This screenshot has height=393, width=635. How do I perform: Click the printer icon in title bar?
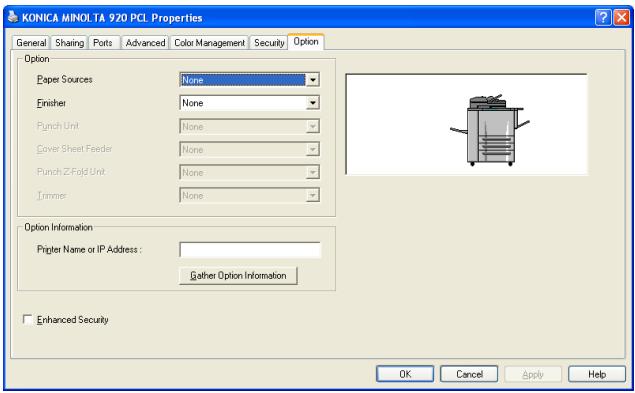point(13,17)
